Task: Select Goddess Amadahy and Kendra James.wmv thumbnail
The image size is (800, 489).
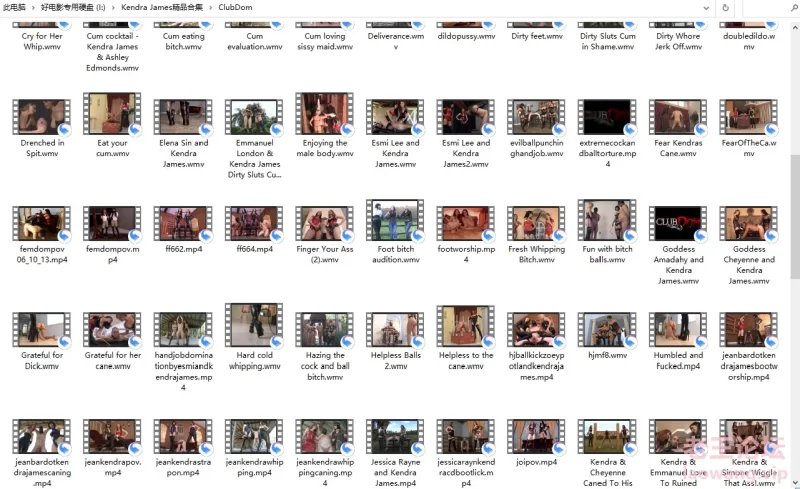Action: click(x=678, y=223)
